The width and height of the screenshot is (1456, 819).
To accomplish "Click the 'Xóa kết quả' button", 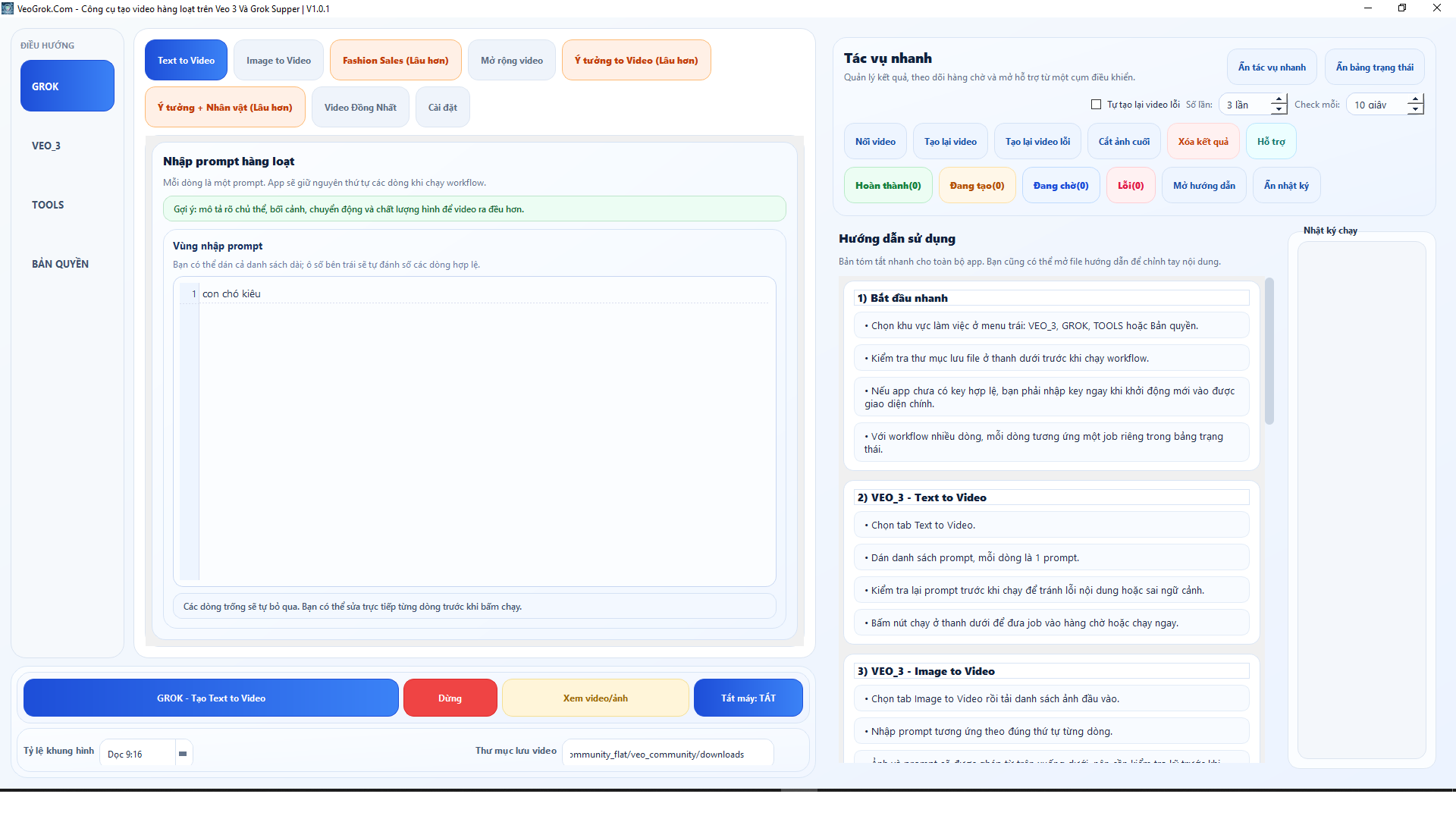I will [1203, 142].
